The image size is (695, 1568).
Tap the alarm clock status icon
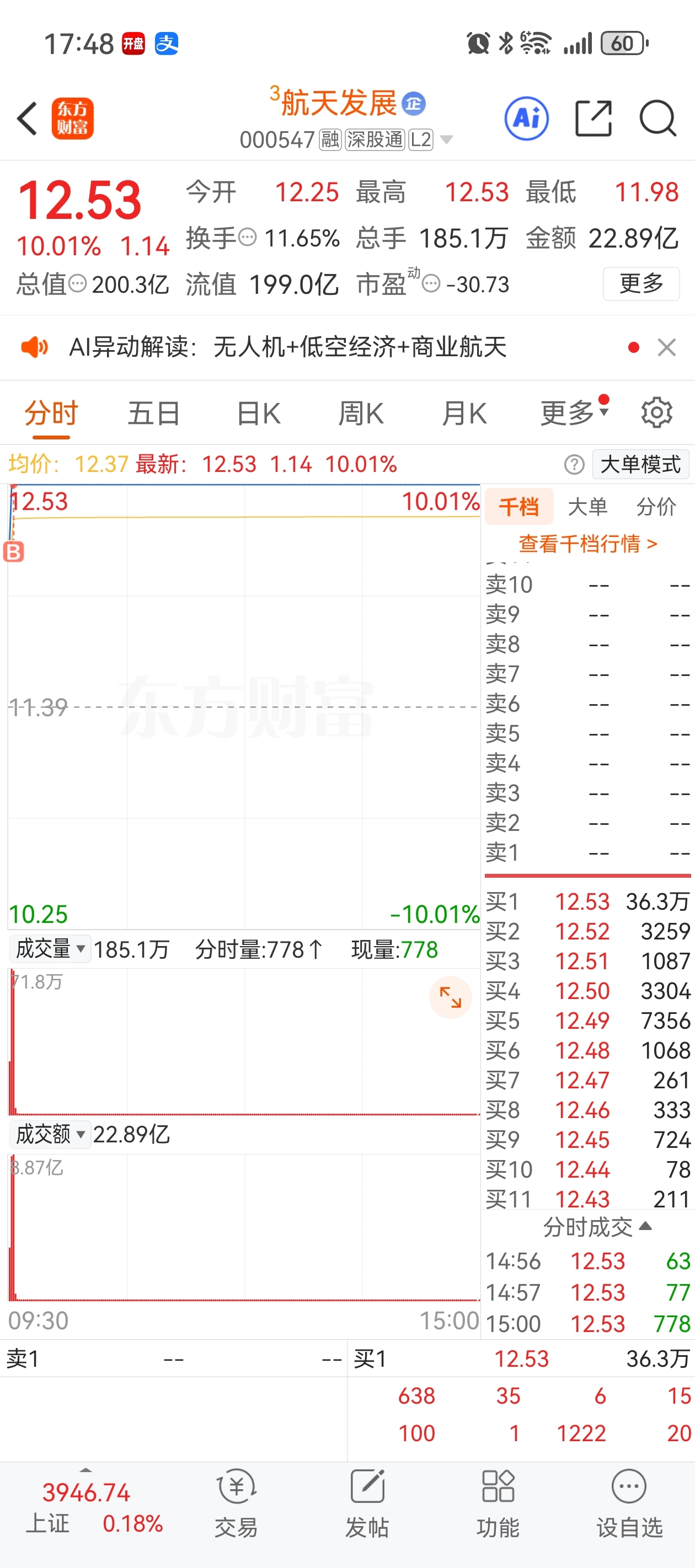pyautogui.click(x=478, y=44)
